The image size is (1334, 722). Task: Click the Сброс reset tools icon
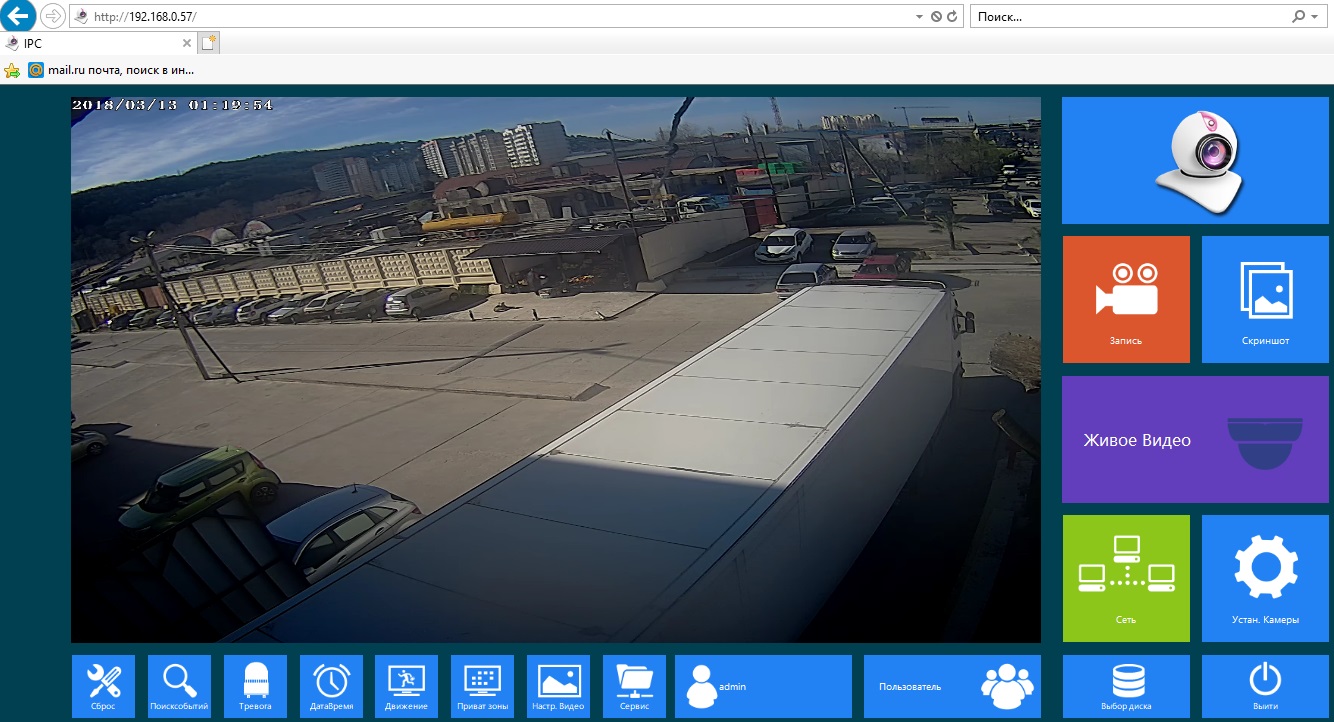pos(103,686)
